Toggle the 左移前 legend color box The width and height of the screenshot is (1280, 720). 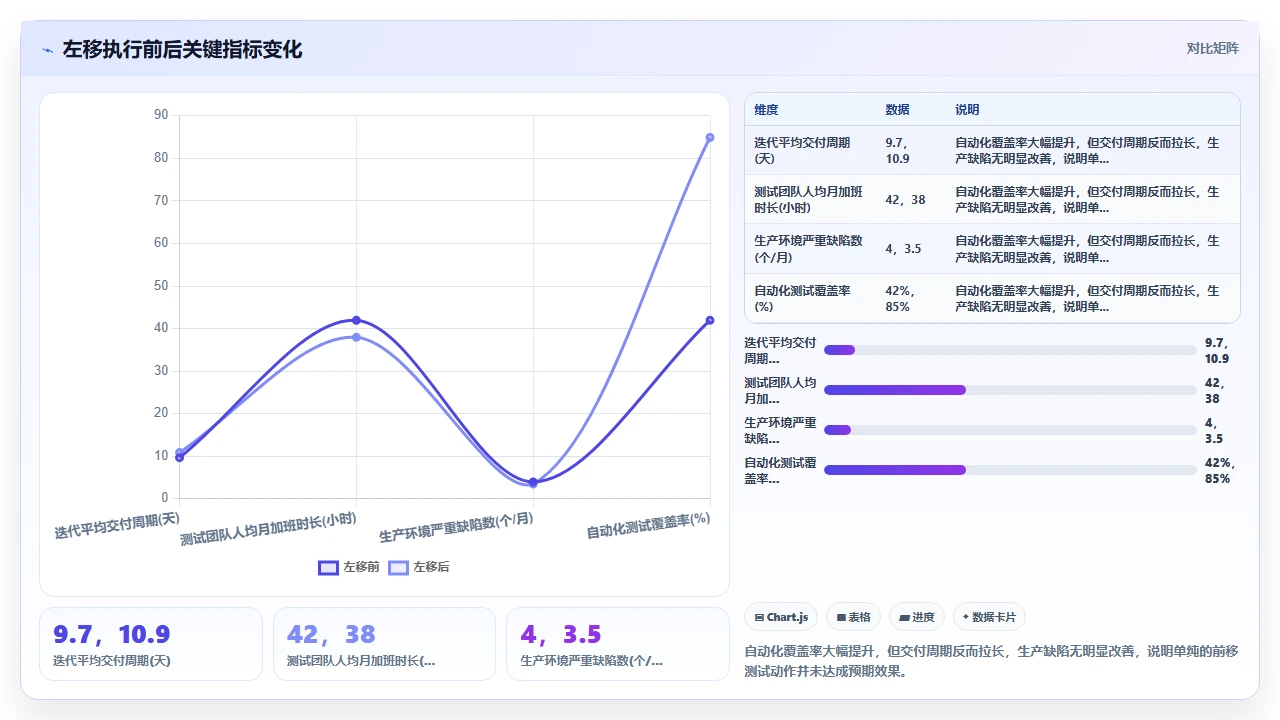tap(328, 567)
